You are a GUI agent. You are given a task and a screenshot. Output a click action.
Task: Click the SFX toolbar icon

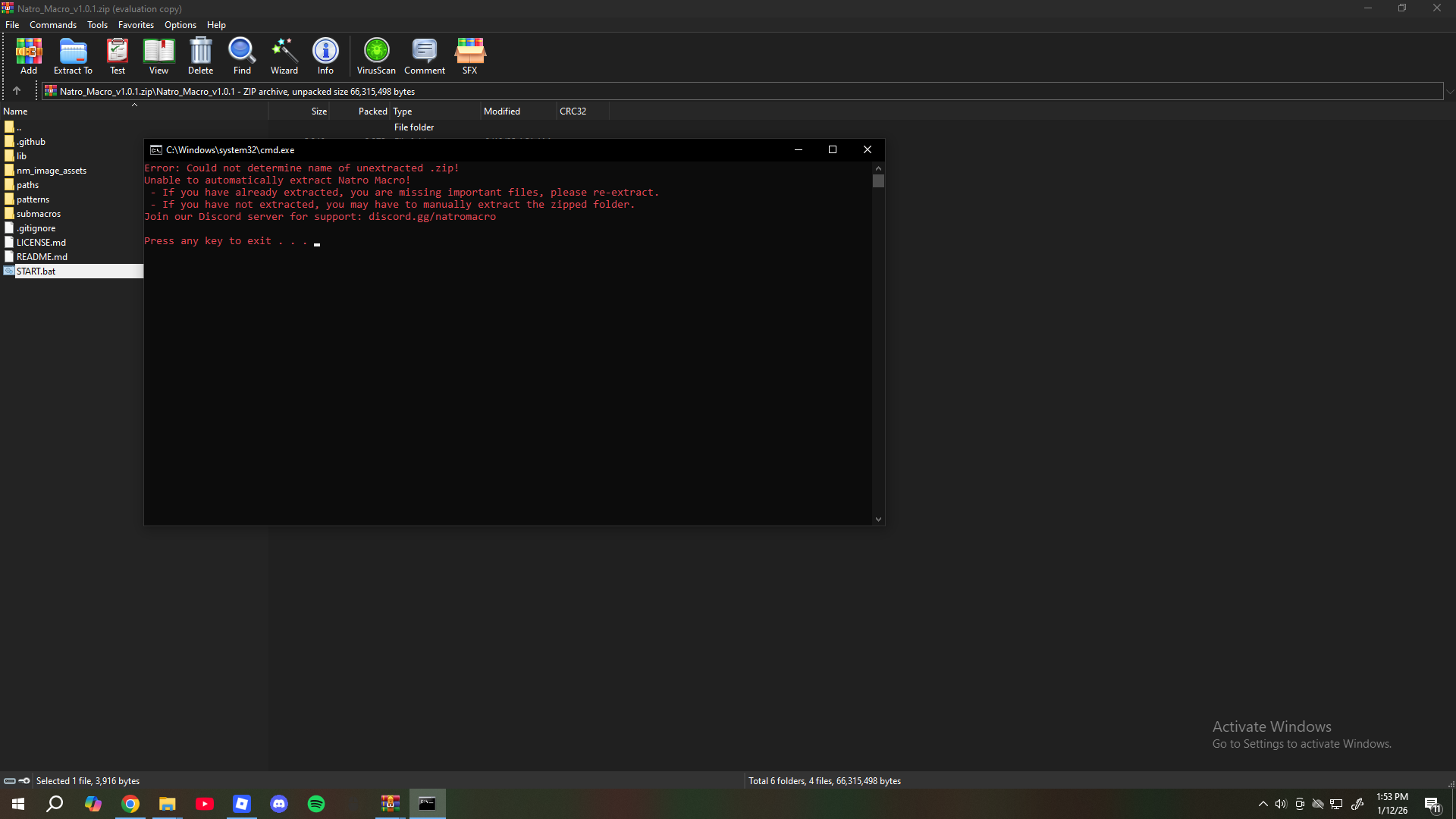(470, 56)
